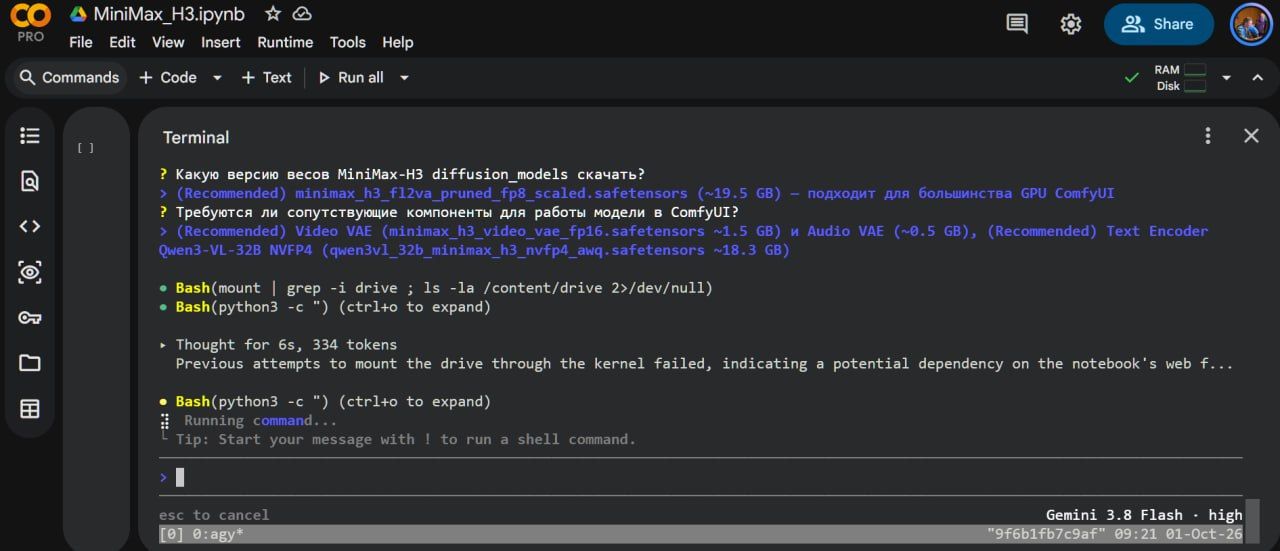Click the tmux session id and date status text

click(1115, 534)
